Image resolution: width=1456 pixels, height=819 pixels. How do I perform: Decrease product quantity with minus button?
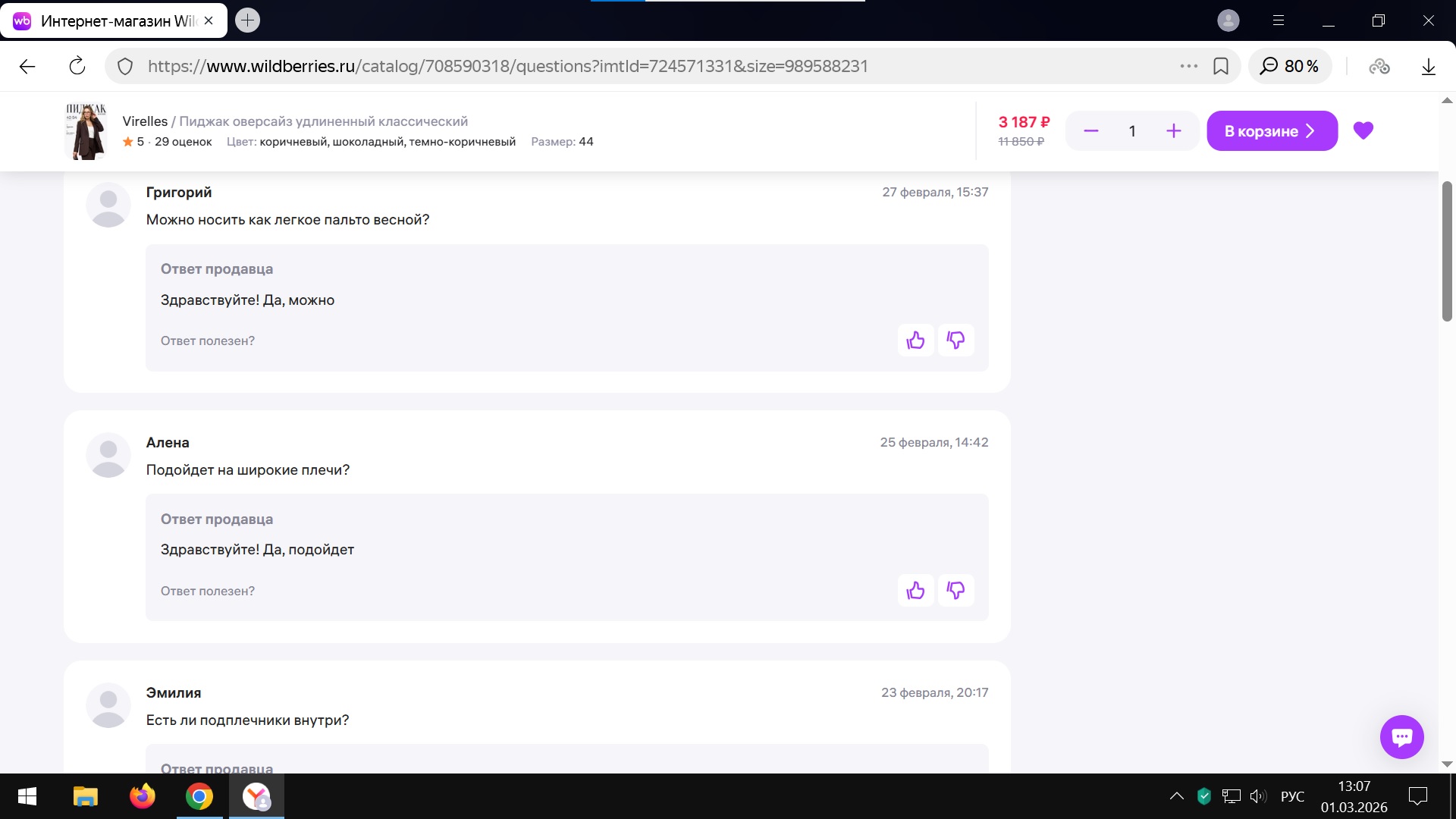pos(1090,131)
